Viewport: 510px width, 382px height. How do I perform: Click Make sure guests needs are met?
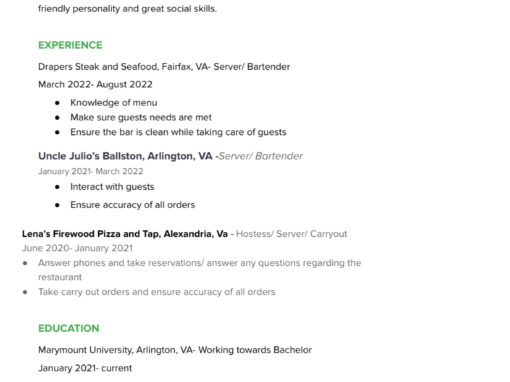coord(141,117)
